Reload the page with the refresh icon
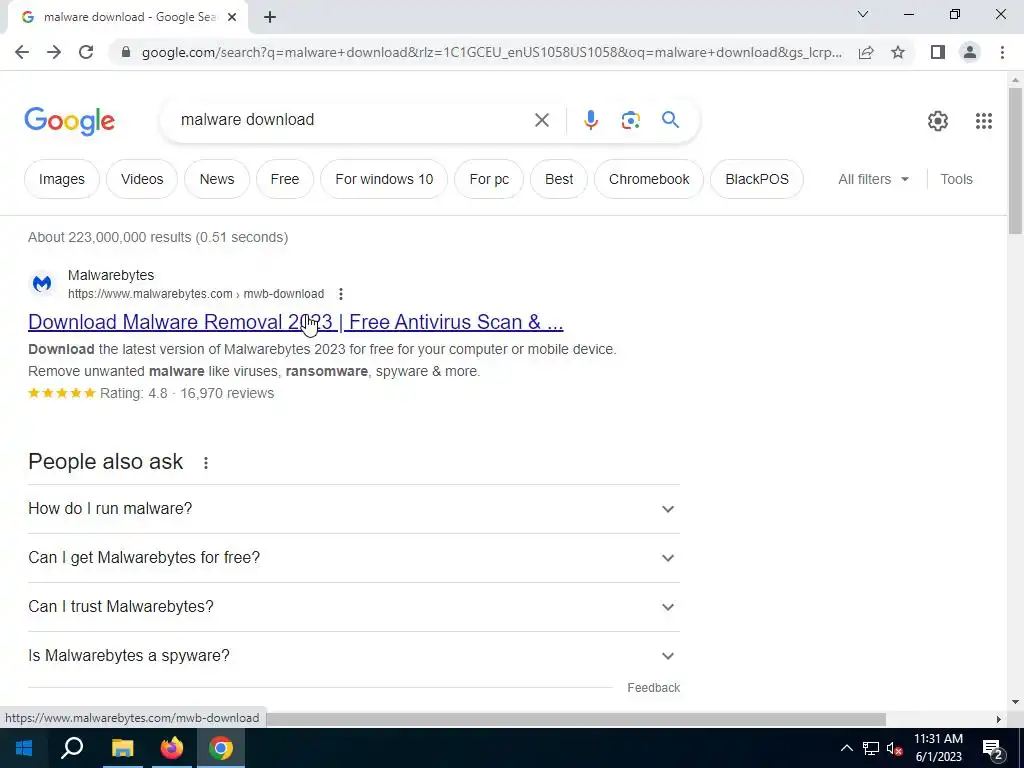1024x768 pixels. pos(86,52)
